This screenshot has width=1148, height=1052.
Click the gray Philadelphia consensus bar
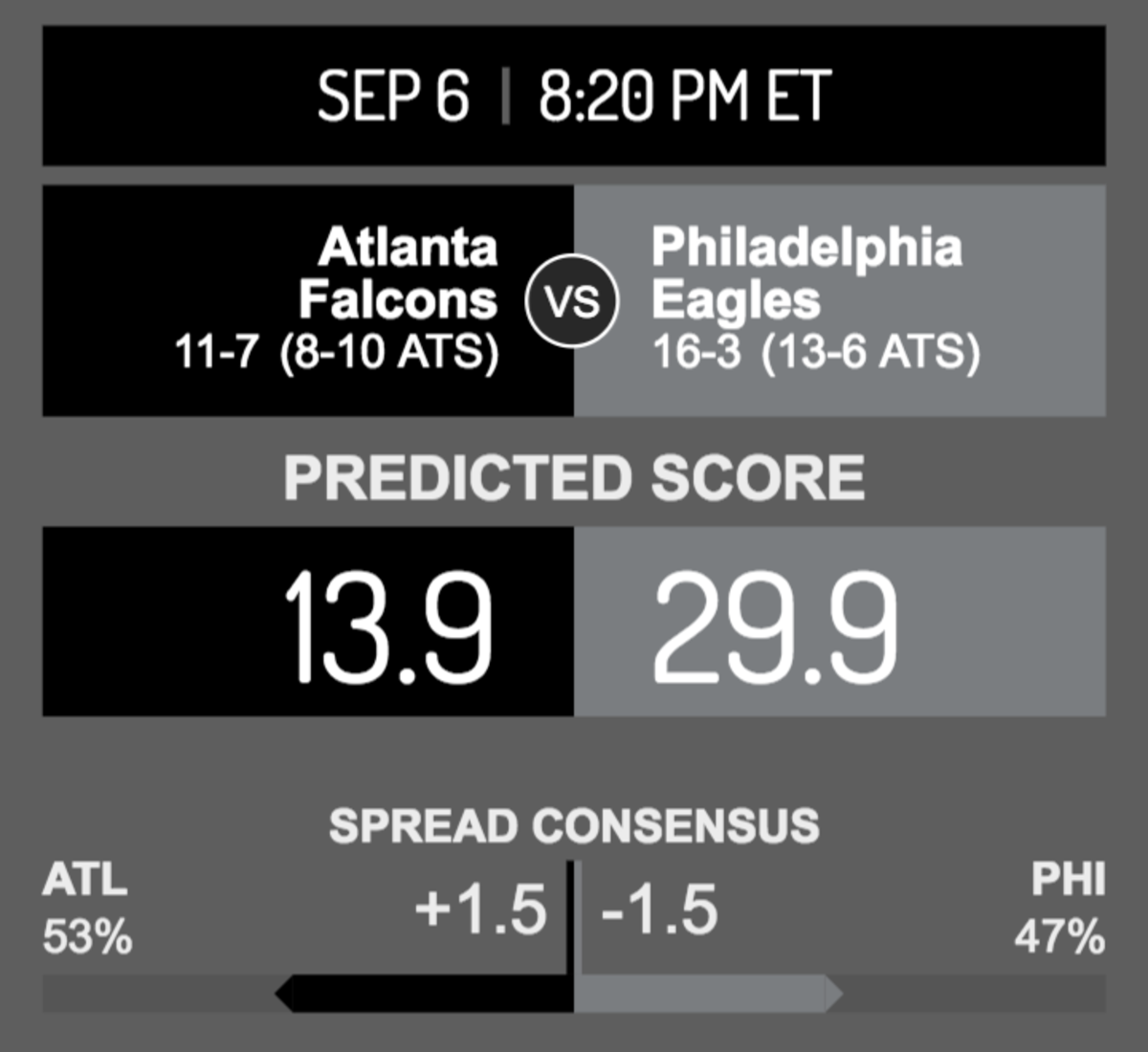coord(709,994)
